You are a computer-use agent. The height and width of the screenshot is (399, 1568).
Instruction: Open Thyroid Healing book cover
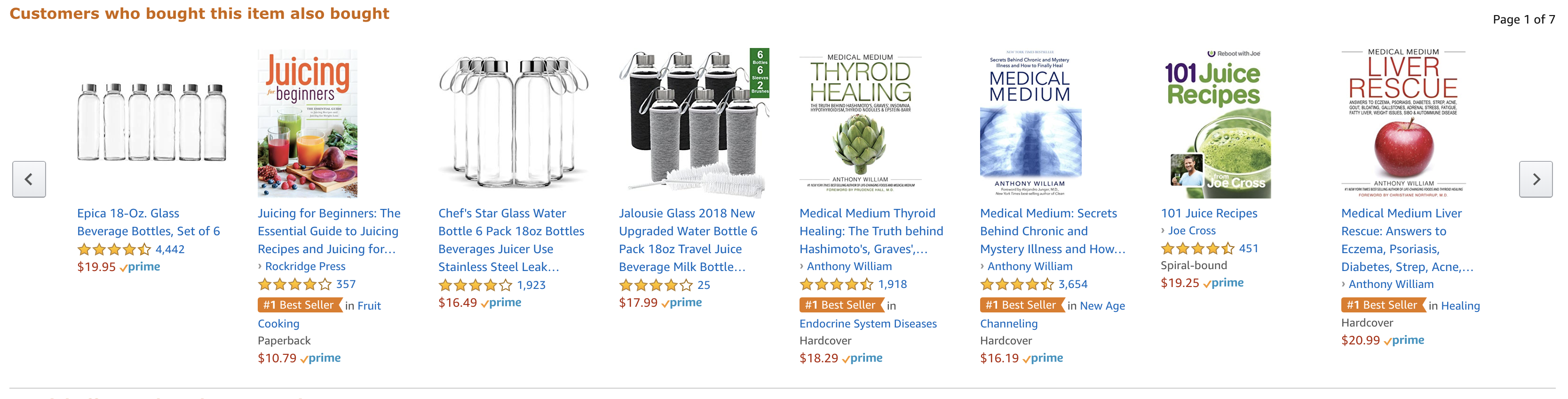point(860,124)
